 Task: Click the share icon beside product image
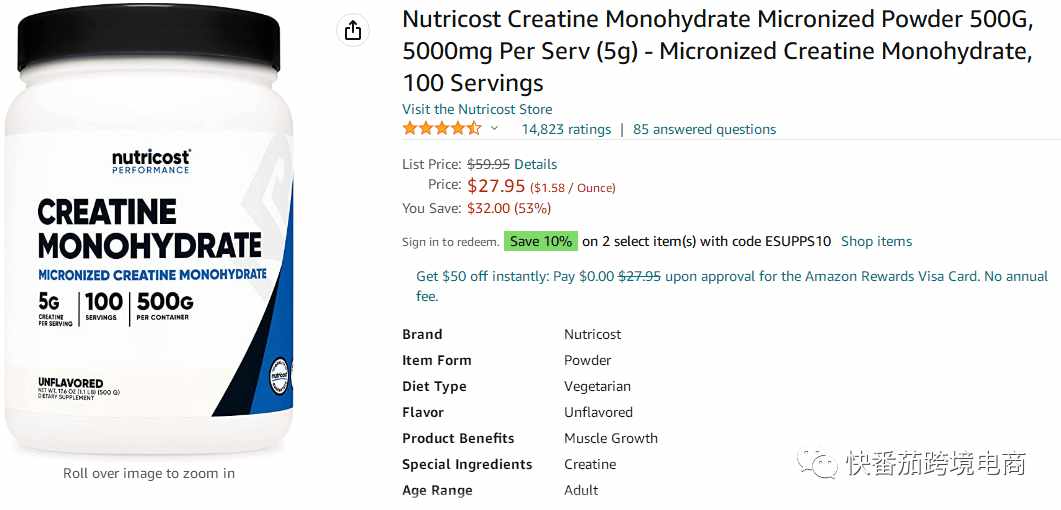pyautogui.click(x=353, y=30)
